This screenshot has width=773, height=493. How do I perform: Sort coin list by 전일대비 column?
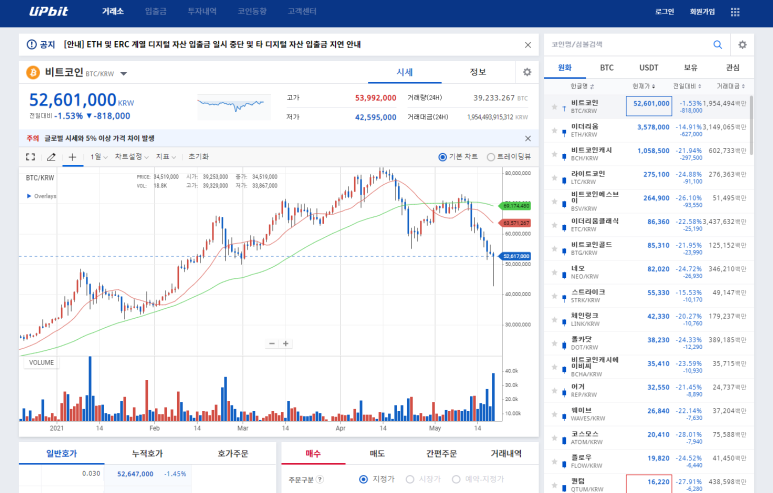pos(687,86)
